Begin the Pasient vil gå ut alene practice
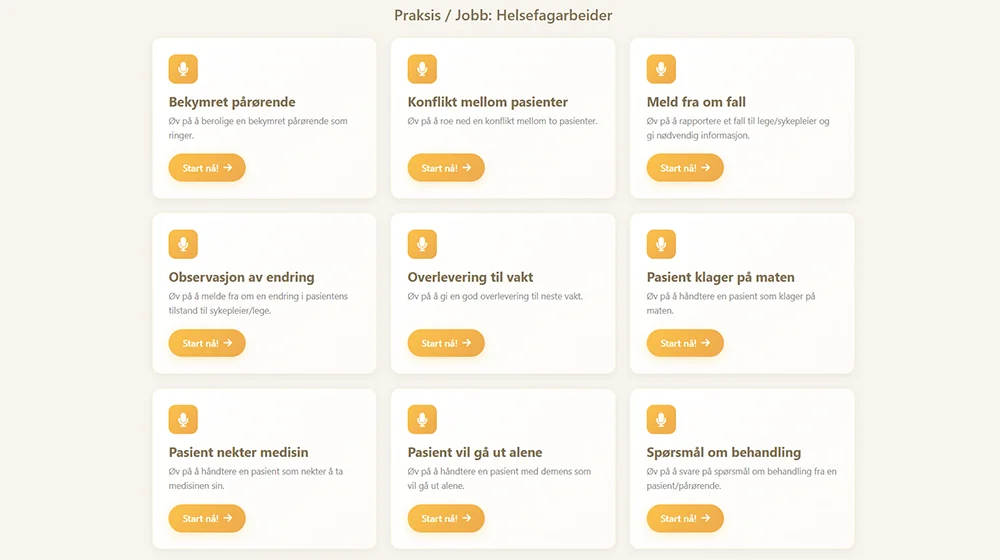Image resolution: width=1000 pixels, height=560 pixels. (446, 518)
